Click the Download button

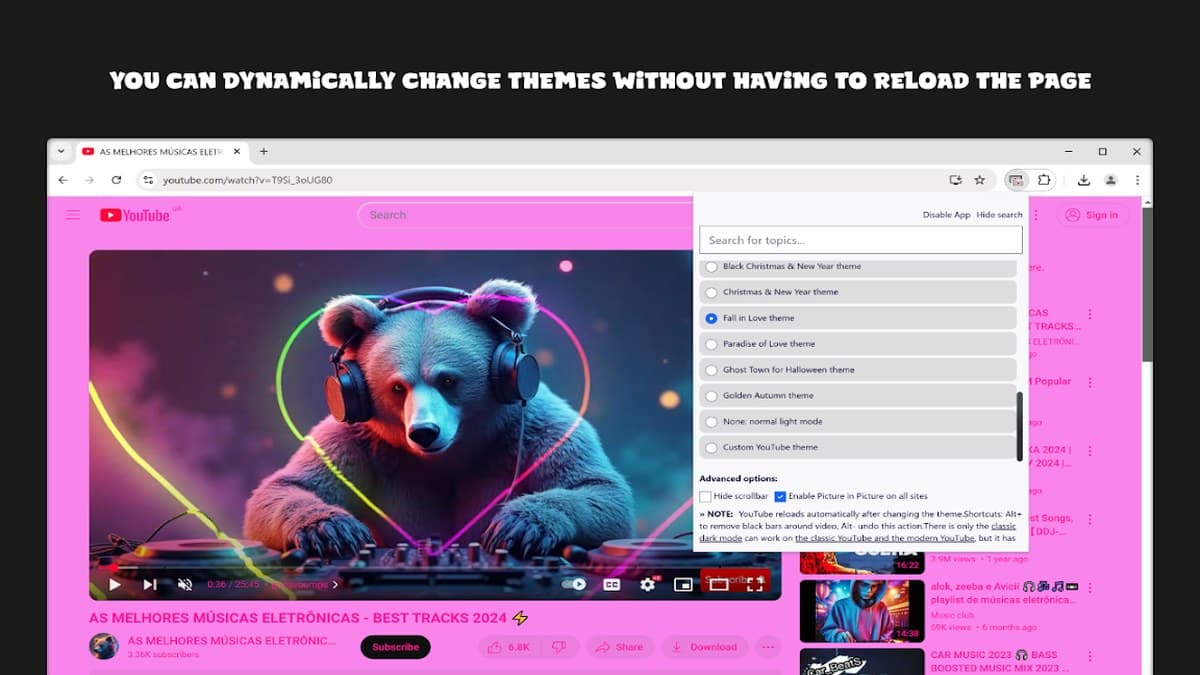[x=704, y=647]
